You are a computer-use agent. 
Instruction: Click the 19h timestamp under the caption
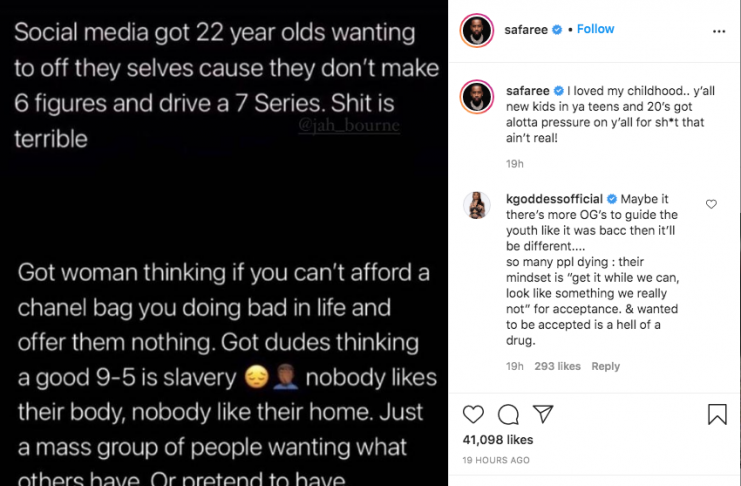(514, 162)
